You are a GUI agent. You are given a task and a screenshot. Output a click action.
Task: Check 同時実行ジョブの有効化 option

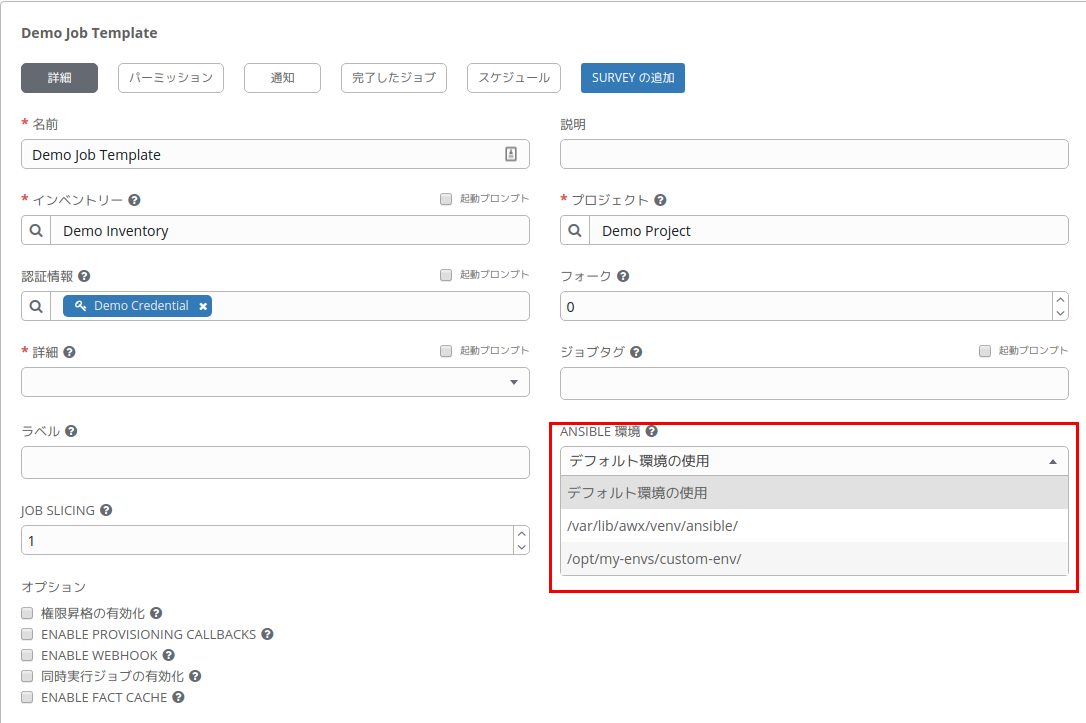[x=27, y=676]
